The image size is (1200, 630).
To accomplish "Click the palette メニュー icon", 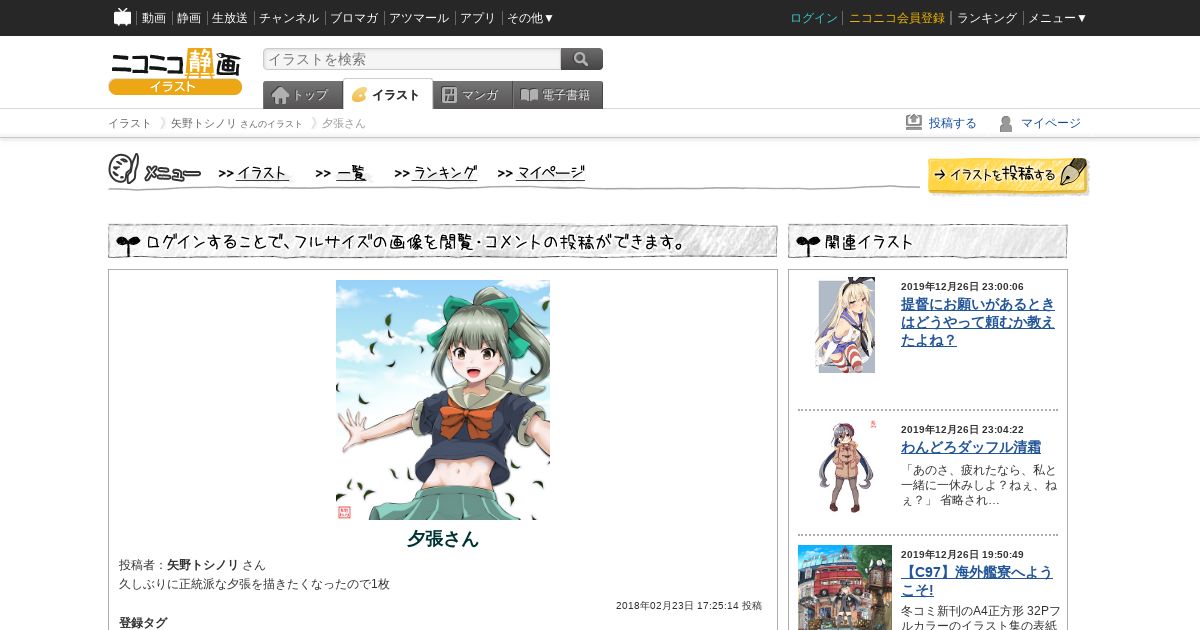I will point(123,169).
